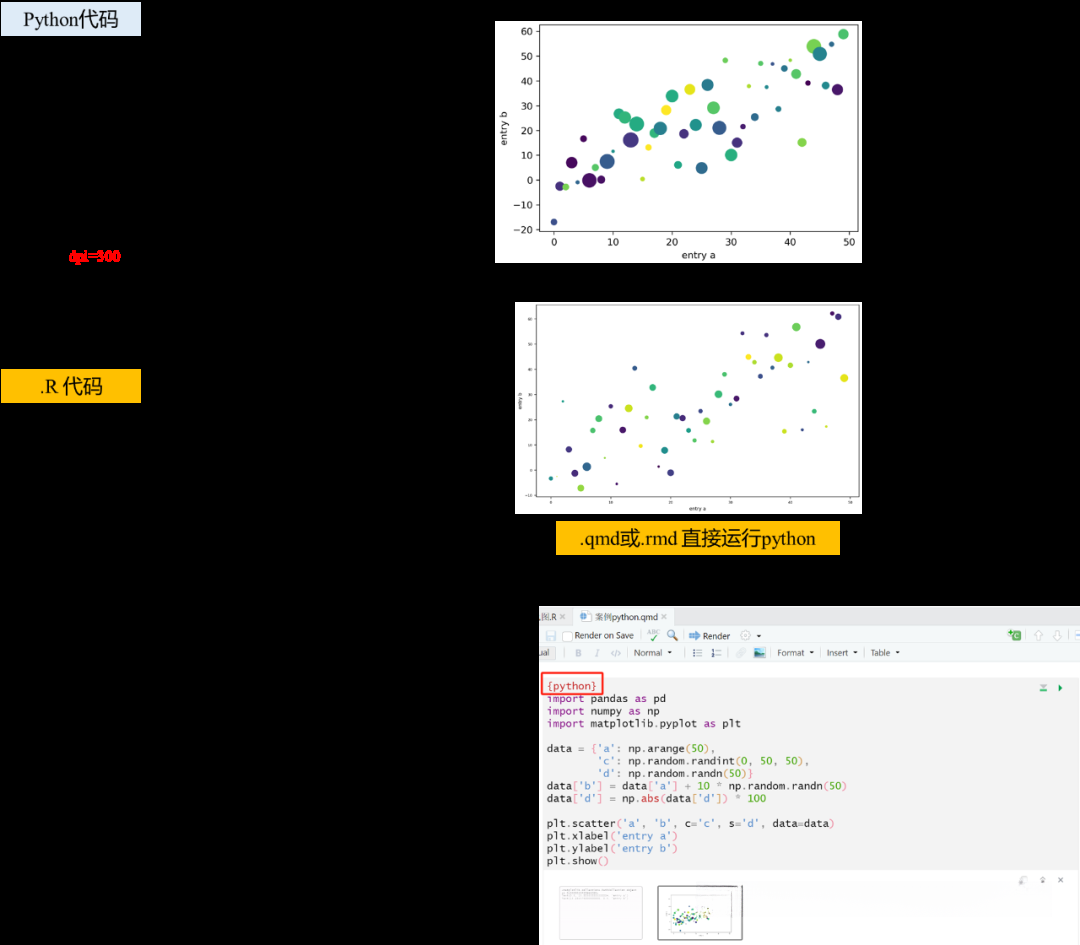Insert an image
Screen dimensions: 1080x945
pos(760,653)
